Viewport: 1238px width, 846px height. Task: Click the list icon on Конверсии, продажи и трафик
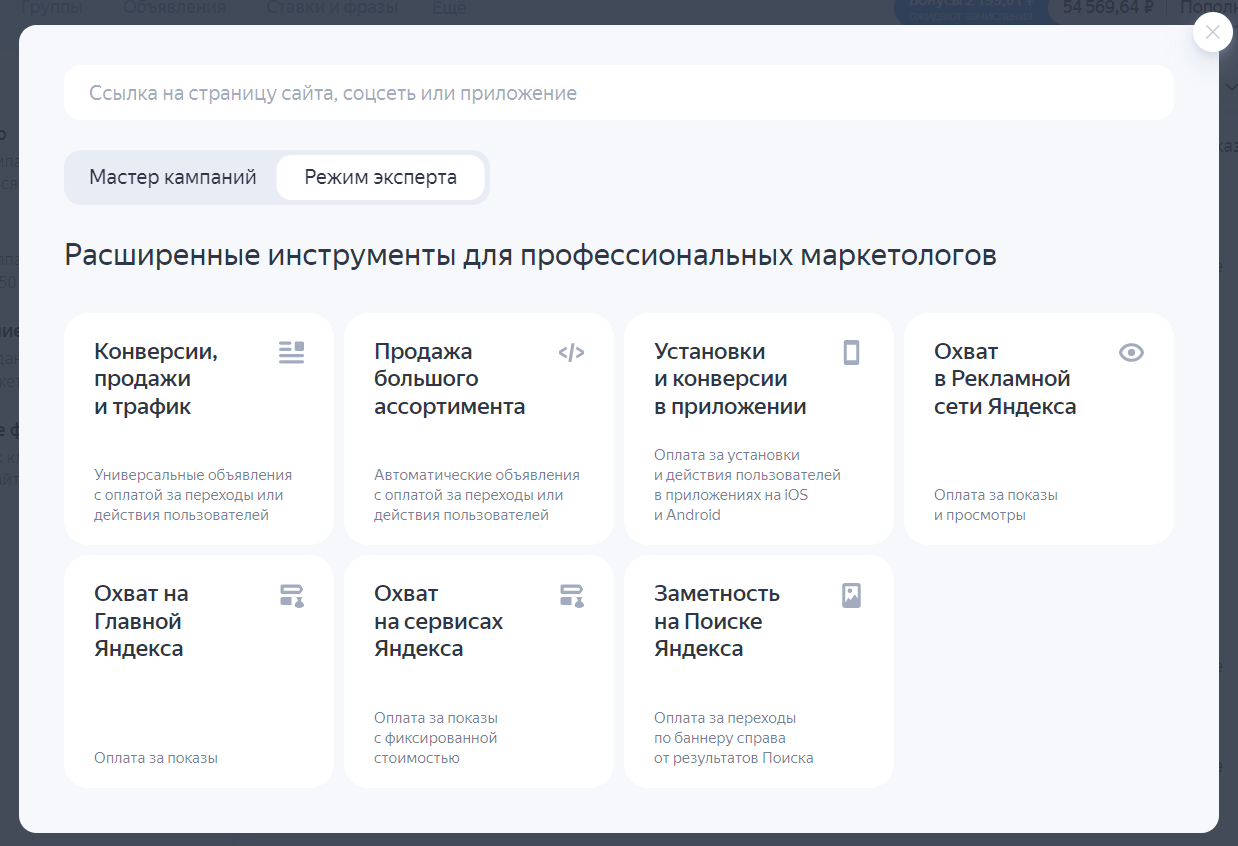(x=291, y=352)
